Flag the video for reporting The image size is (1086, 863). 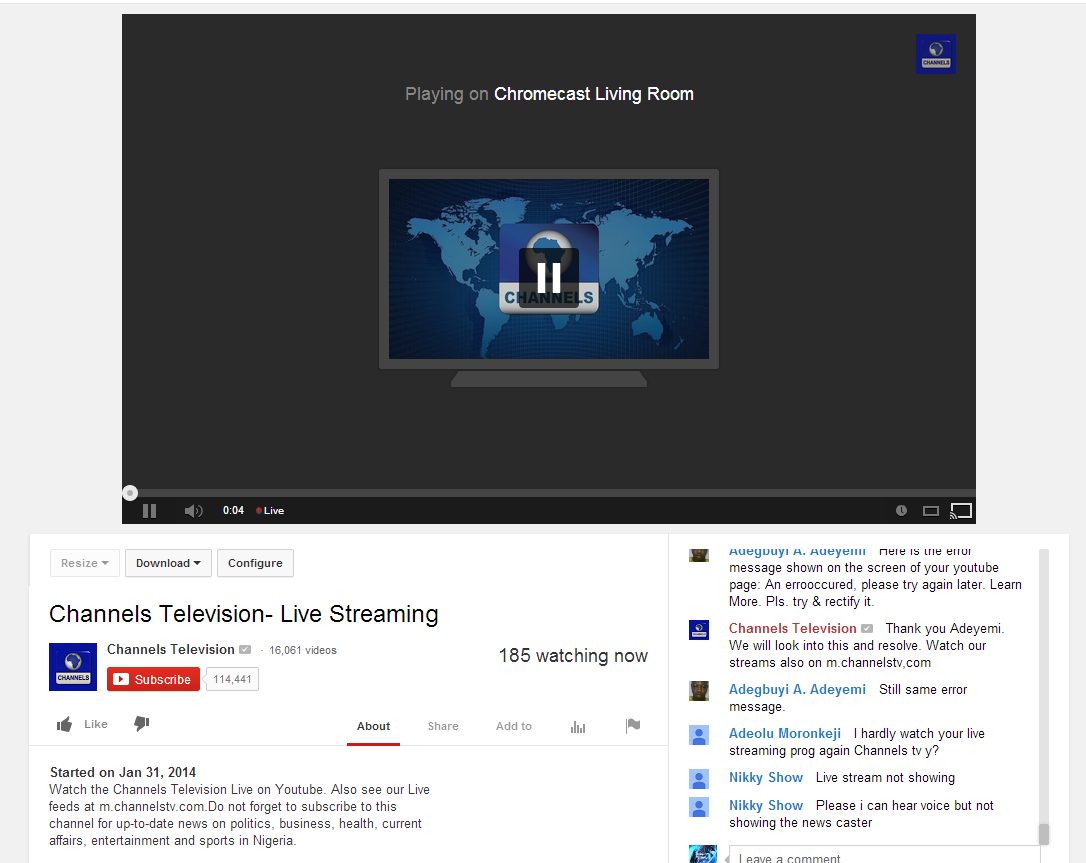click(x=633, y=726)
